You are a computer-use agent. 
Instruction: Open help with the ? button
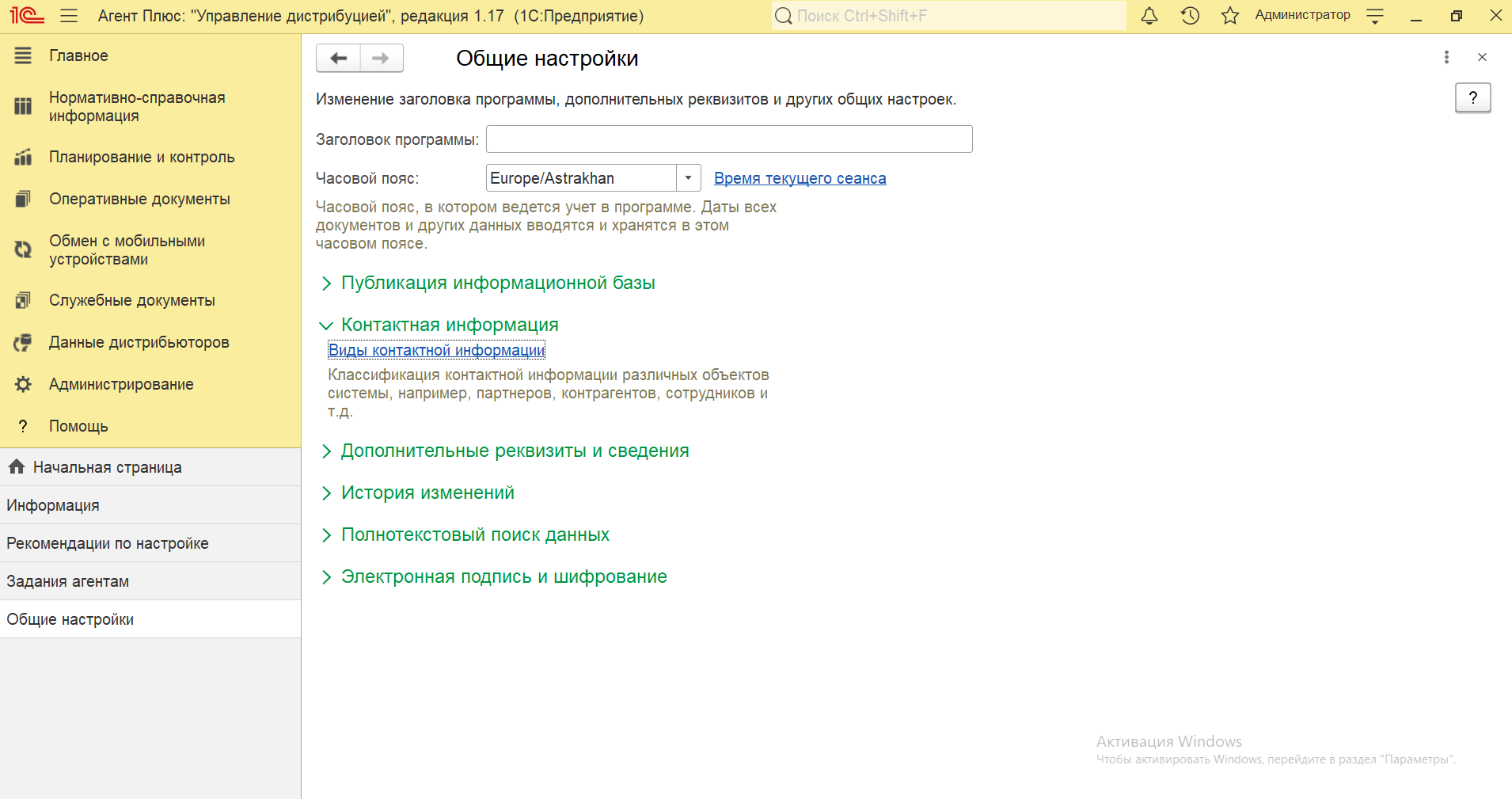click(x=1472, y=97)
